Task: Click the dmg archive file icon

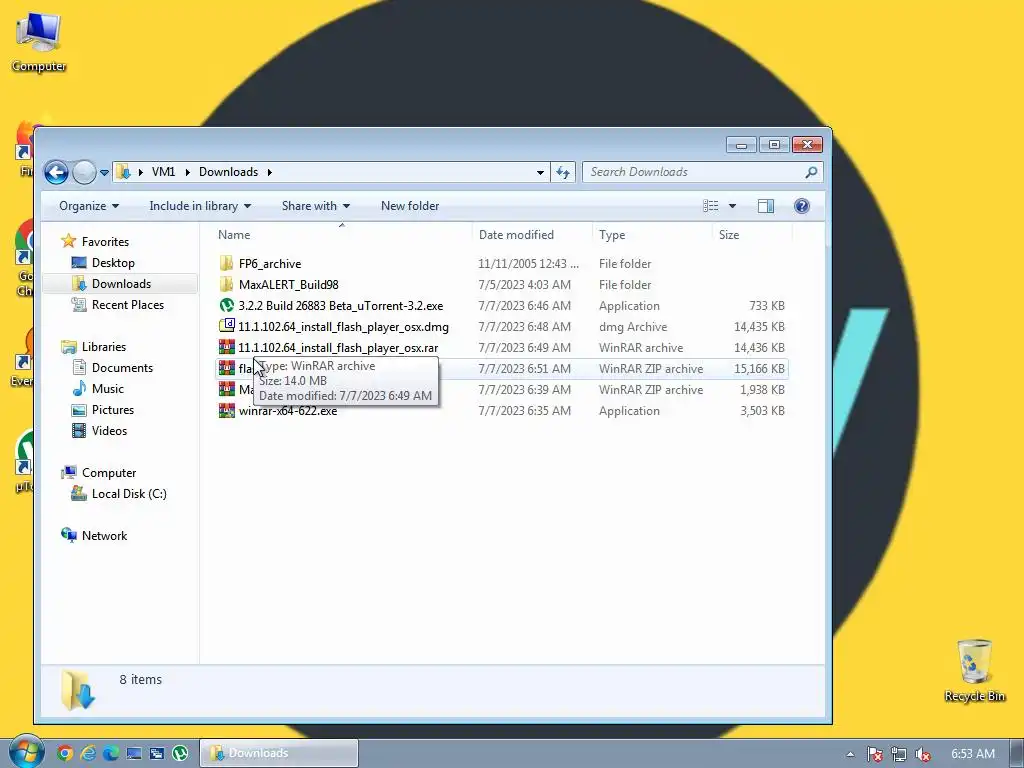Action: 226,326
